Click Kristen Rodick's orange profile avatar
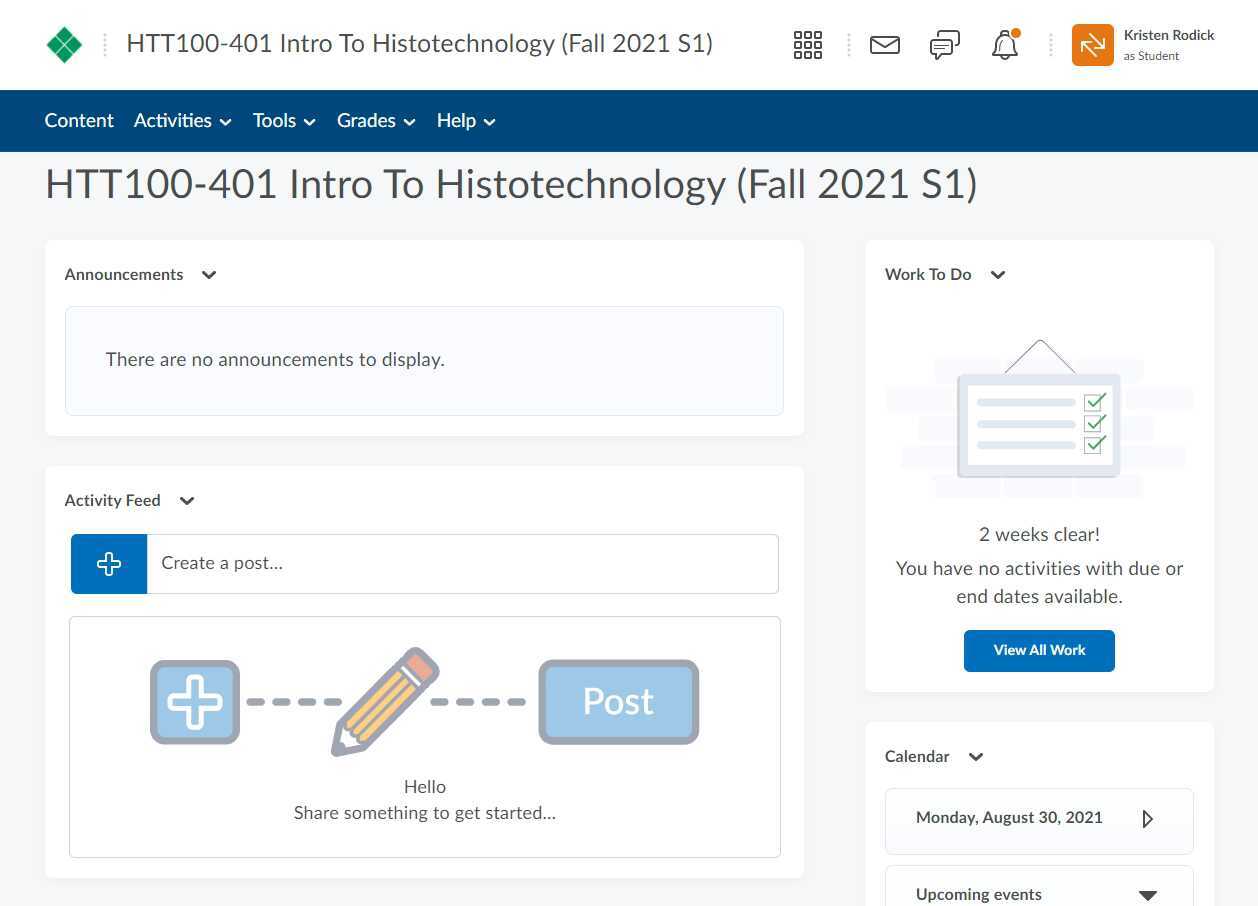Image resolution: width=1258 pixels, height=906 pixels. point(1092,45)
